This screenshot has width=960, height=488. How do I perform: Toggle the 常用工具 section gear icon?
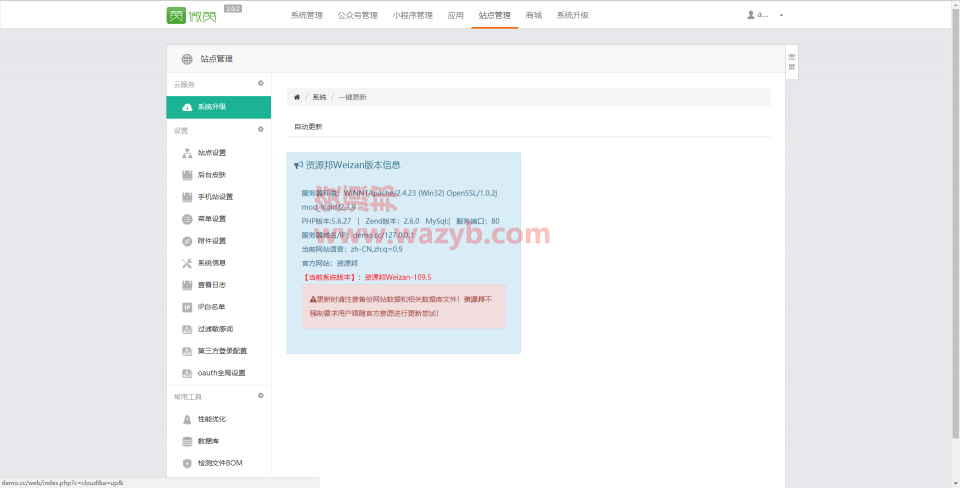click(261, 396)
